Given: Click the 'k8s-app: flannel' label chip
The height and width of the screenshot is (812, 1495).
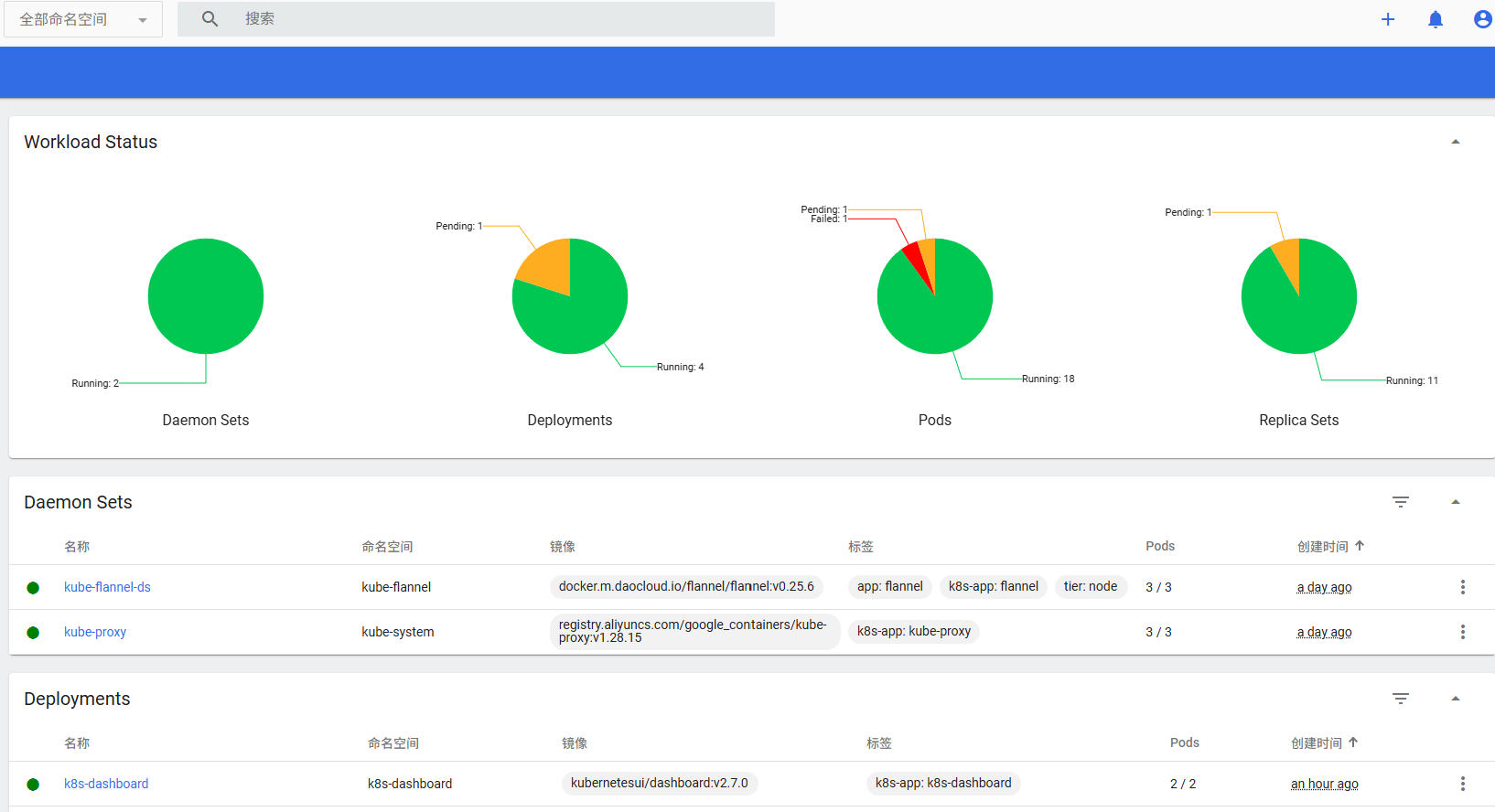Looking at the screenshot, I should pyautogui.click(x=994, y=586).
